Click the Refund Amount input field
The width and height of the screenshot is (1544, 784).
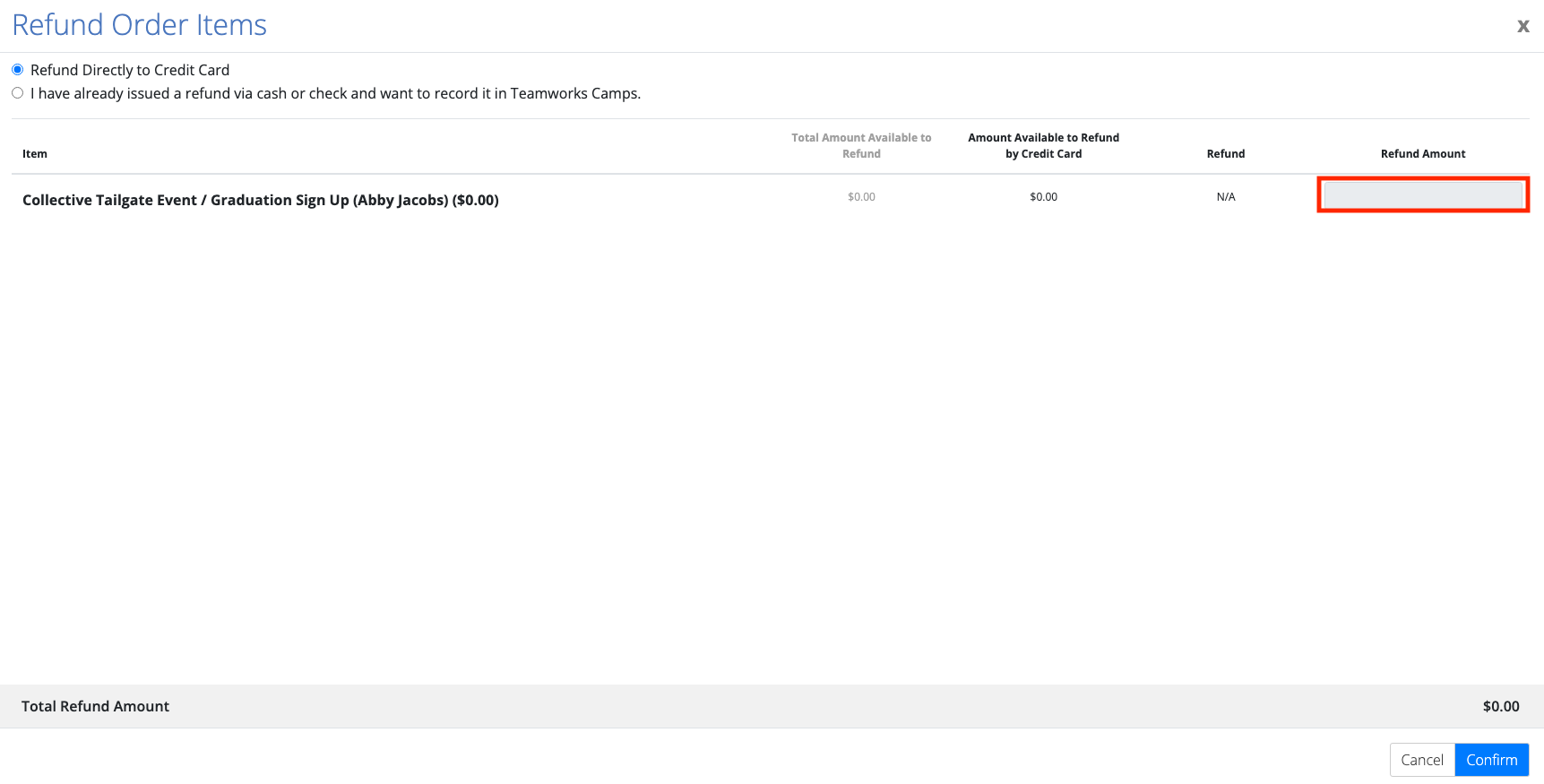tap(1422, 194)
